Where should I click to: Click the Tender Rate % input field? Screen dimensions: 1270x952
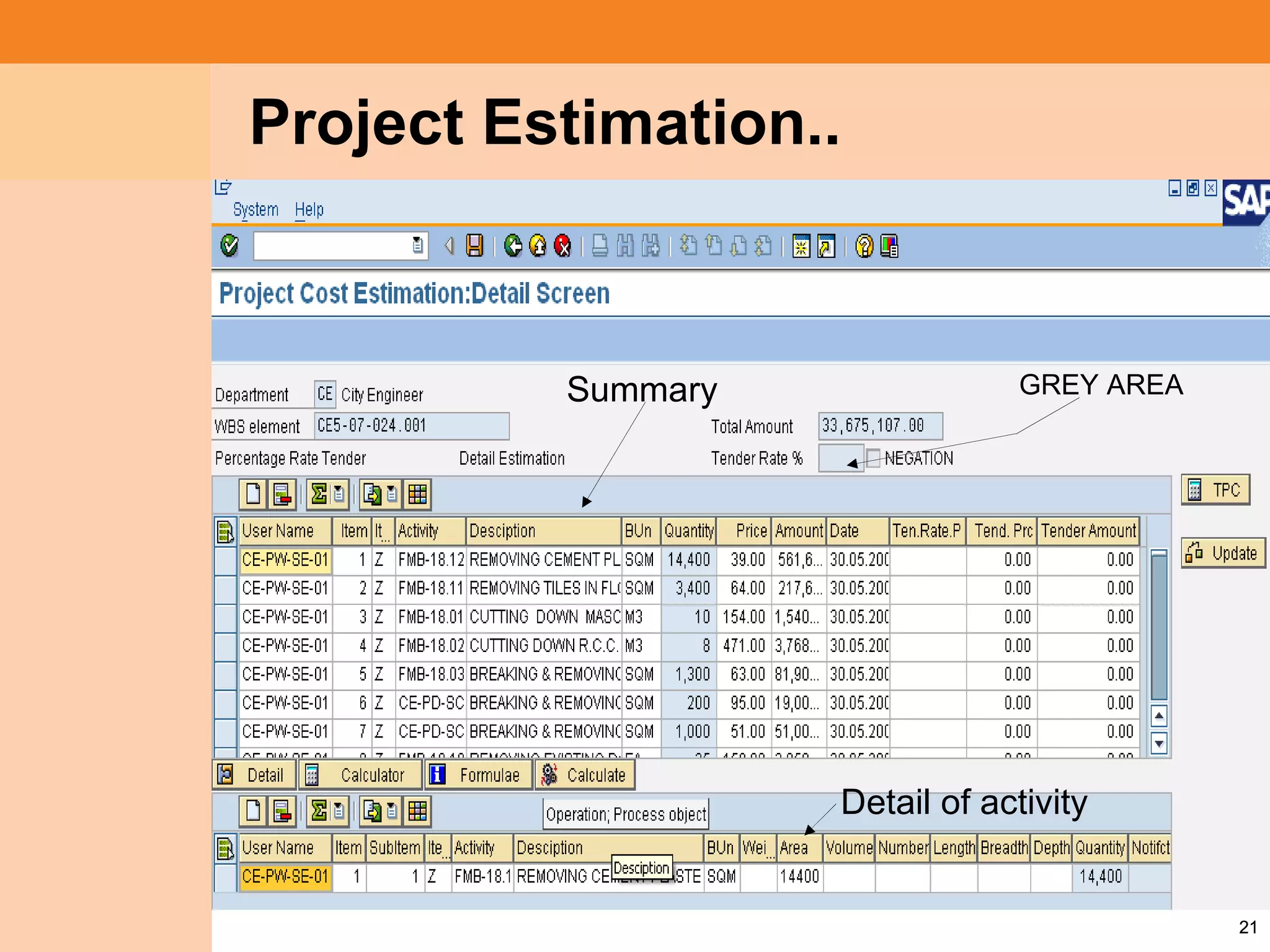pyautogui.click(x=841, y=458)
